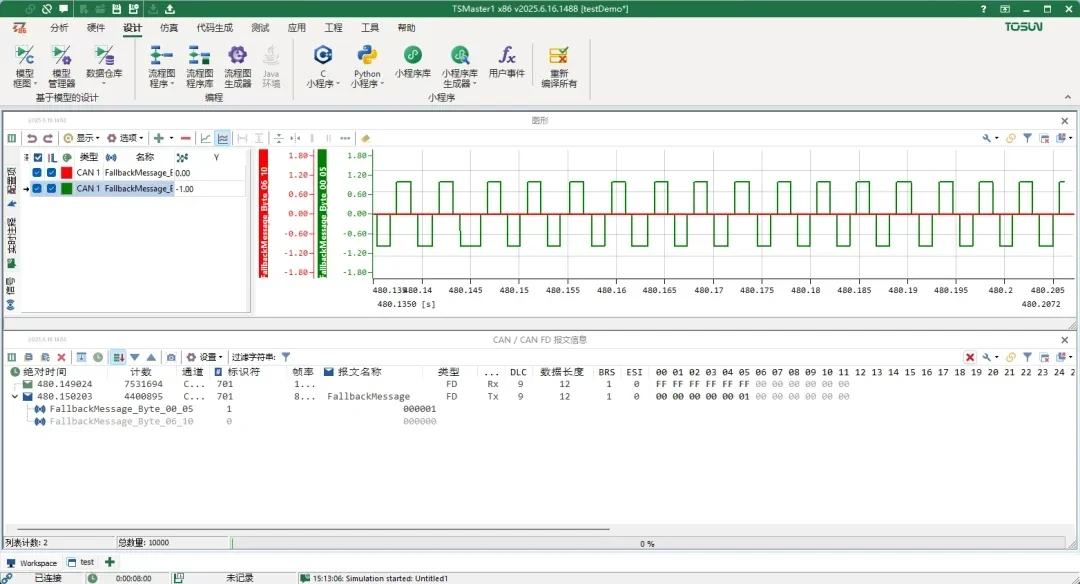Click the camera snapshot icon in CAN toolbar

pos(171,357)
